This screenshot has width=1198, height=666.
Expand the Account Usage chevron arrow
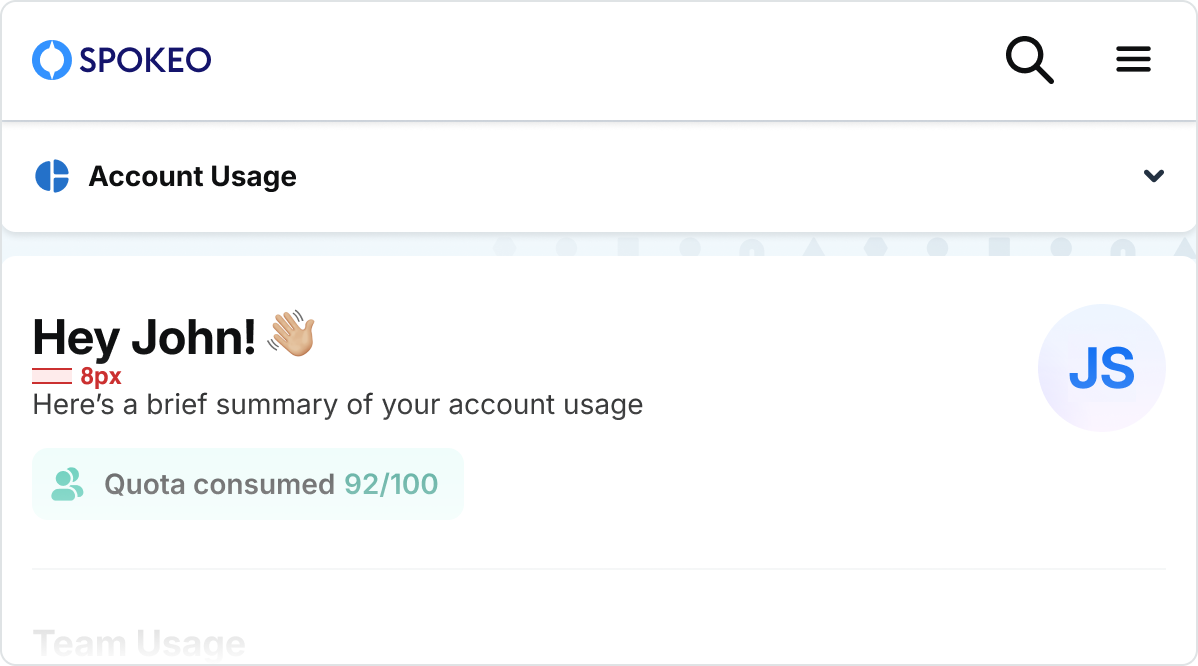[1153, 176]
